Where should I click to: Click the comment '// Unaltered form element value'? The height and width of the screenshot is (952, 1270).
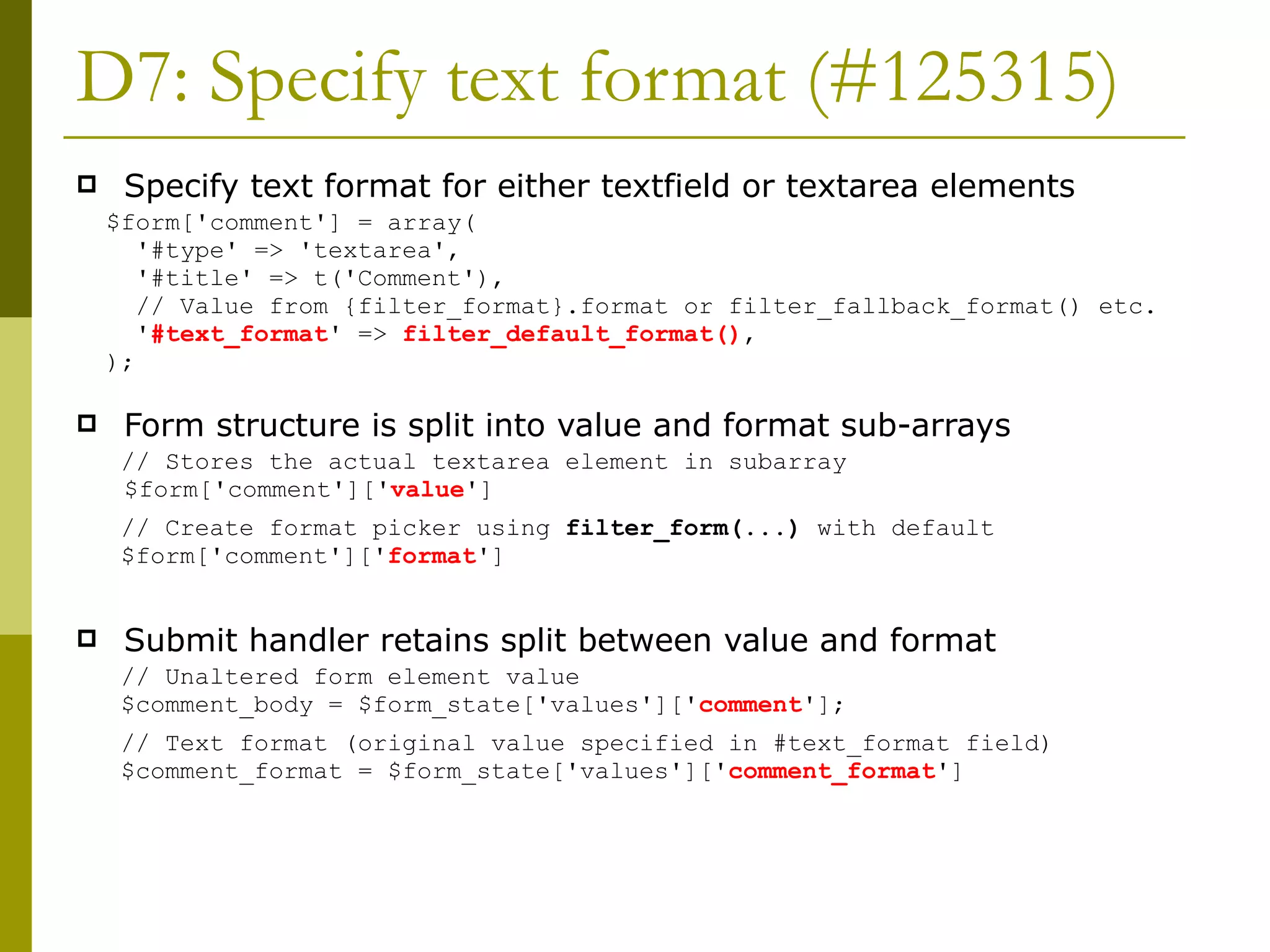(x=351, y=677)
